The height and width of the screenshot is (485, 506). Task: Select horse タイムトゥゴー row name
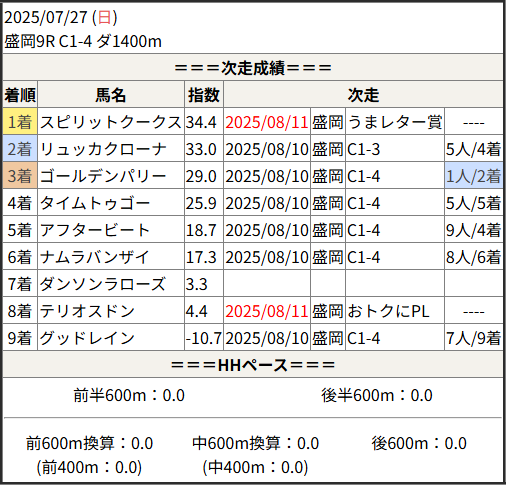95,203
